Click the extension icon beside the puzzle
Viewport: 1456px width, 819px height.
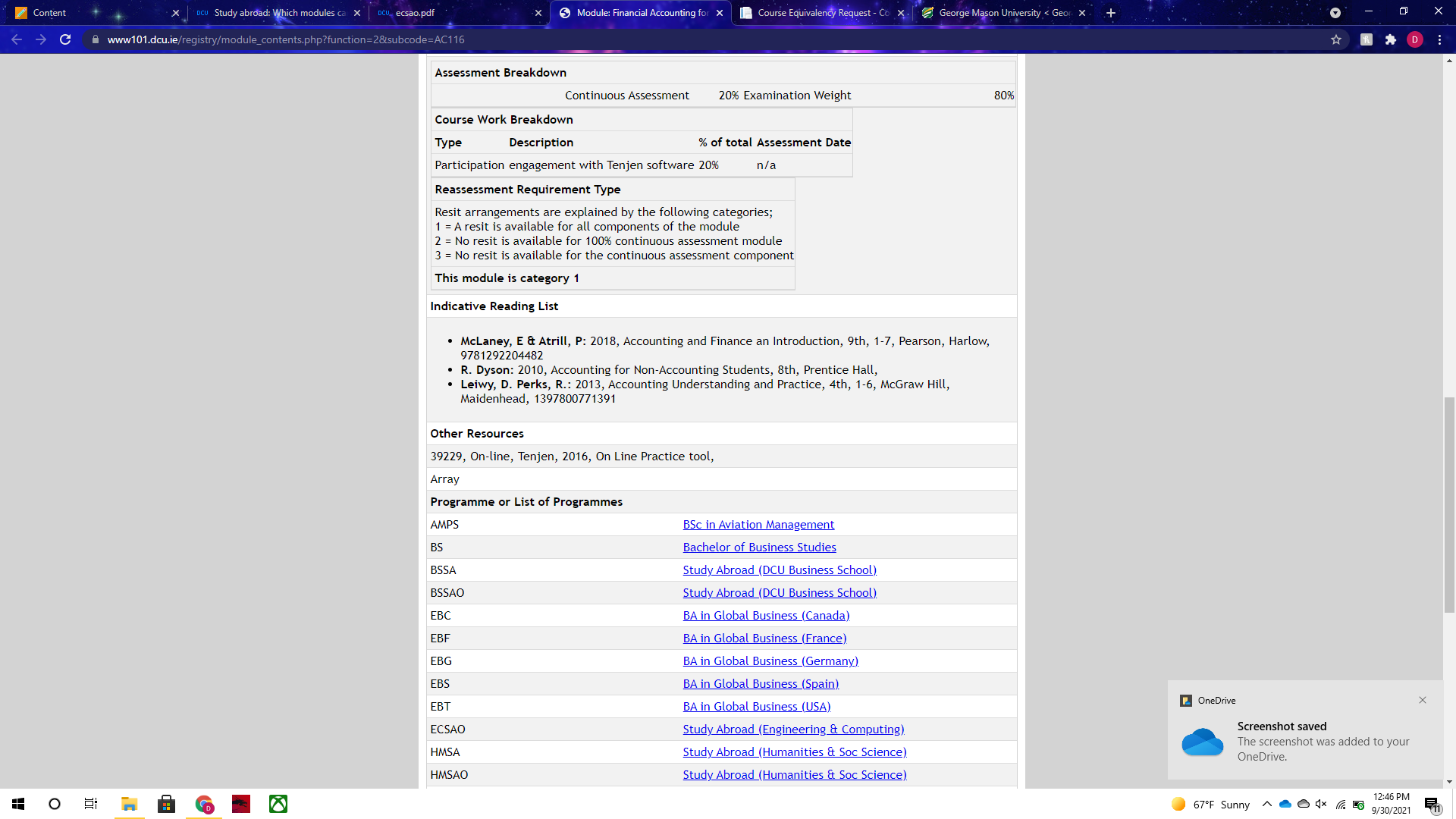click(x=1367, y=39)
